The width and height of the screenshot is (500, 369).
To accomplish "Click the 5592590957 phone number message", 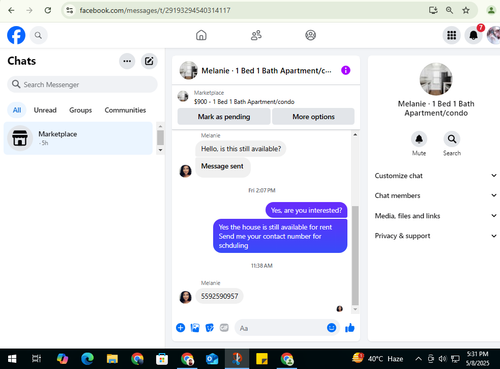I will pos(219,296).
